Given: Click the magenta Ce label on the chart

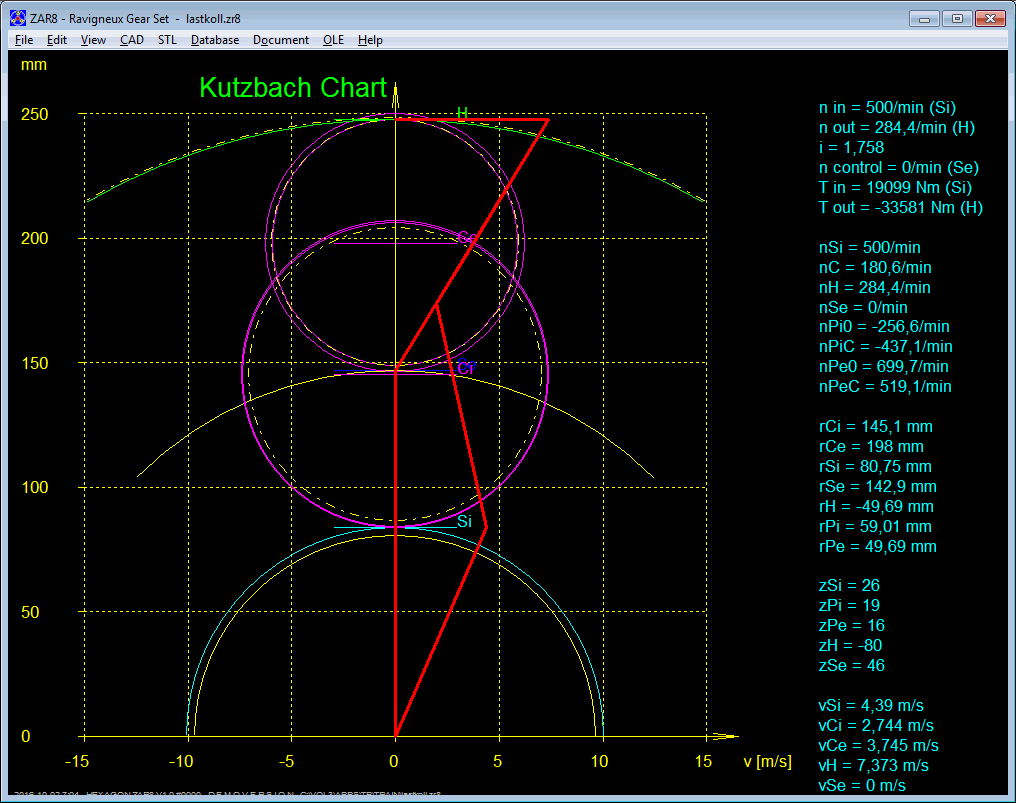Looking at the screenshot, I should click(x=466, y=238).
